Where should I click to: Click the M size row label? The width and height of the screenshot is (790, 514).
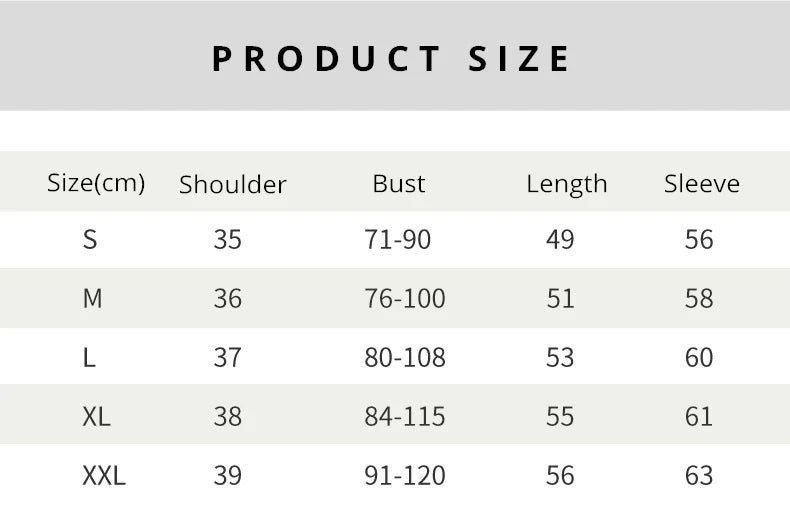coord(92,298)
